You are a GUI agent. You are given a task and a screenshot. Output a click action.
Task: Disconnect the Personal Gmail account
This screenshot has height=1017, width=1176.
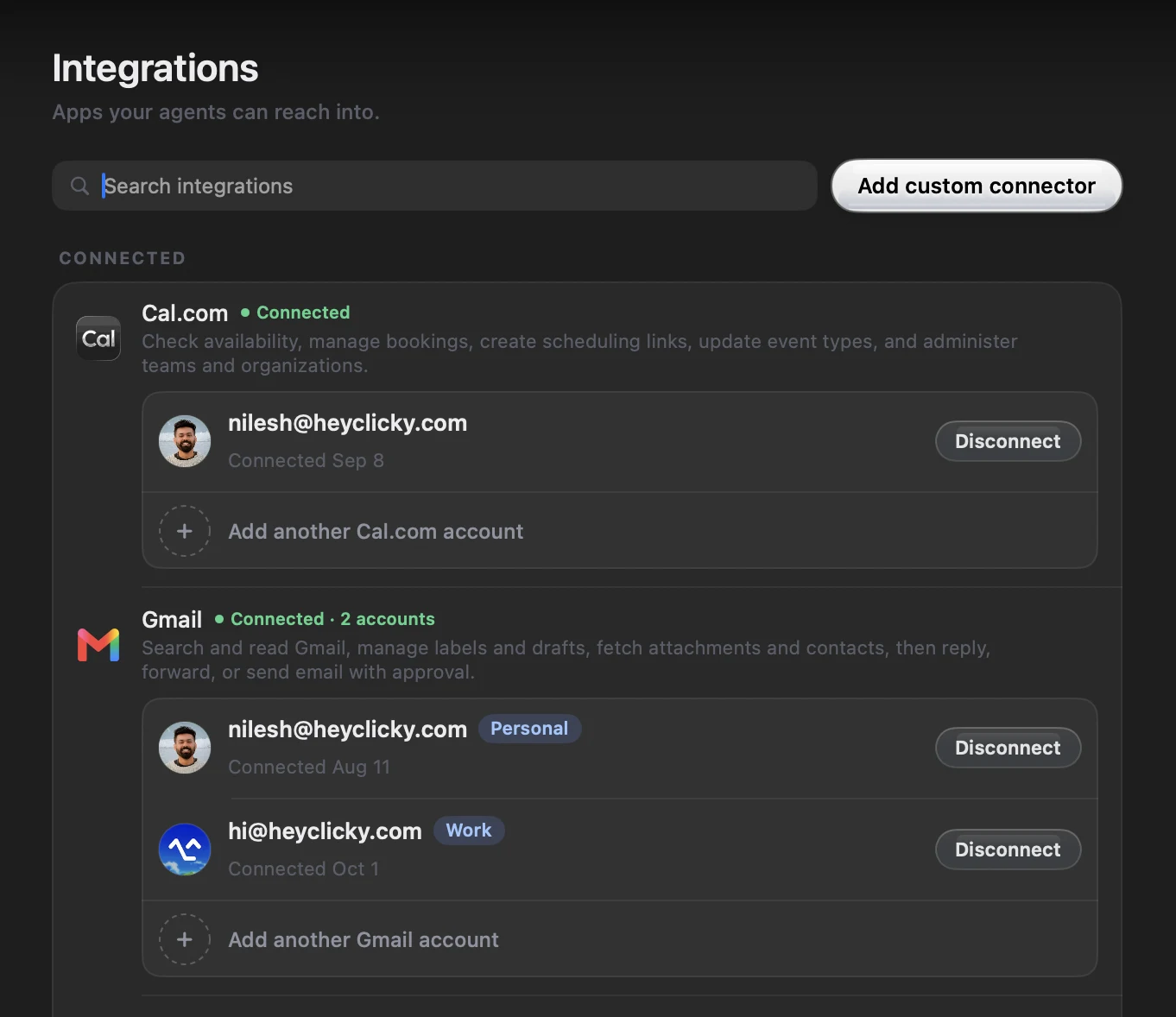tap(1008, 748)
